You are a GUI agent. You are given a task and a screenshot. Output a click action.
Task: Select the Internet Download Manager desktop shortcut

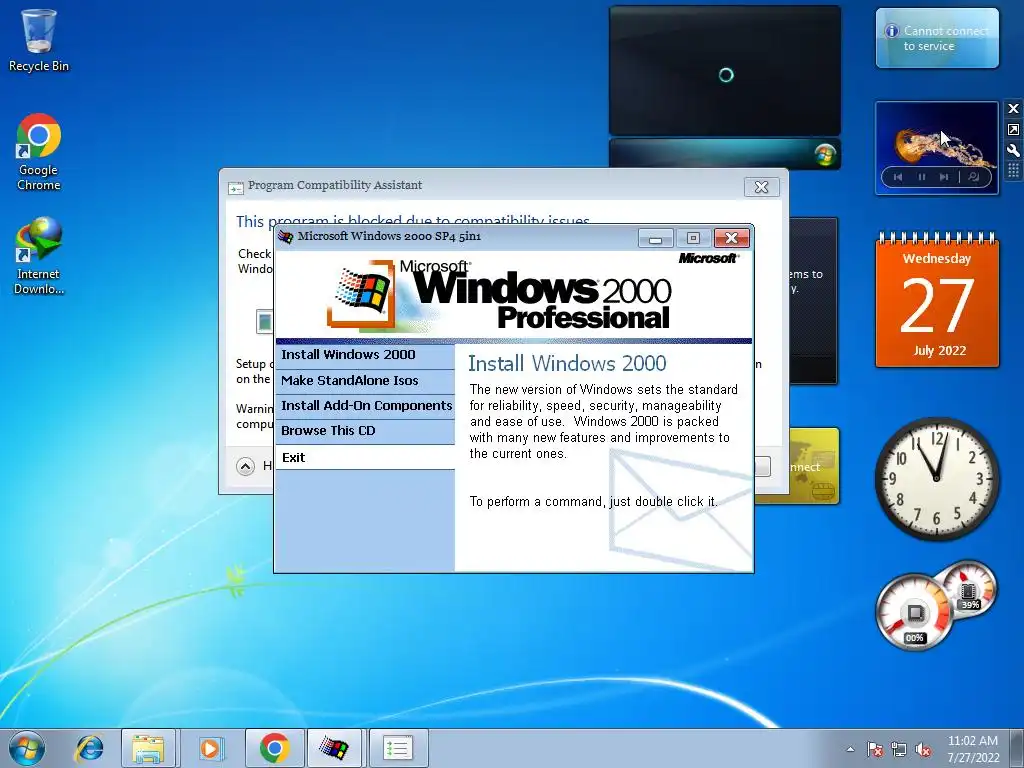39,256
